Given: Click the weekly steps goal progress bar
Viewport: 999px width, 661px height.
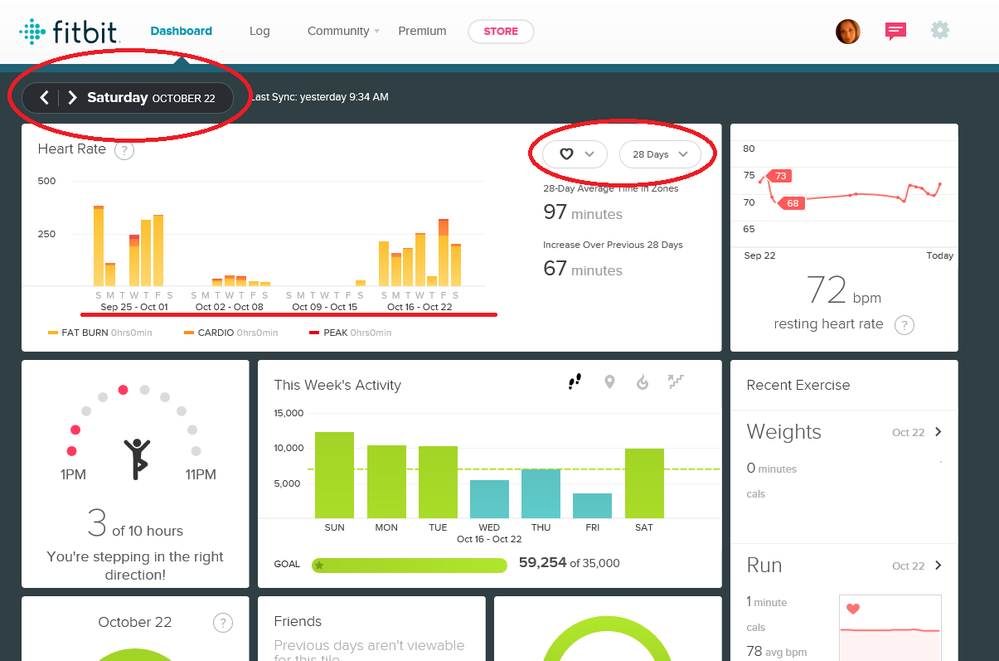Looking at the screenshot, I should (x=409, y=565).
